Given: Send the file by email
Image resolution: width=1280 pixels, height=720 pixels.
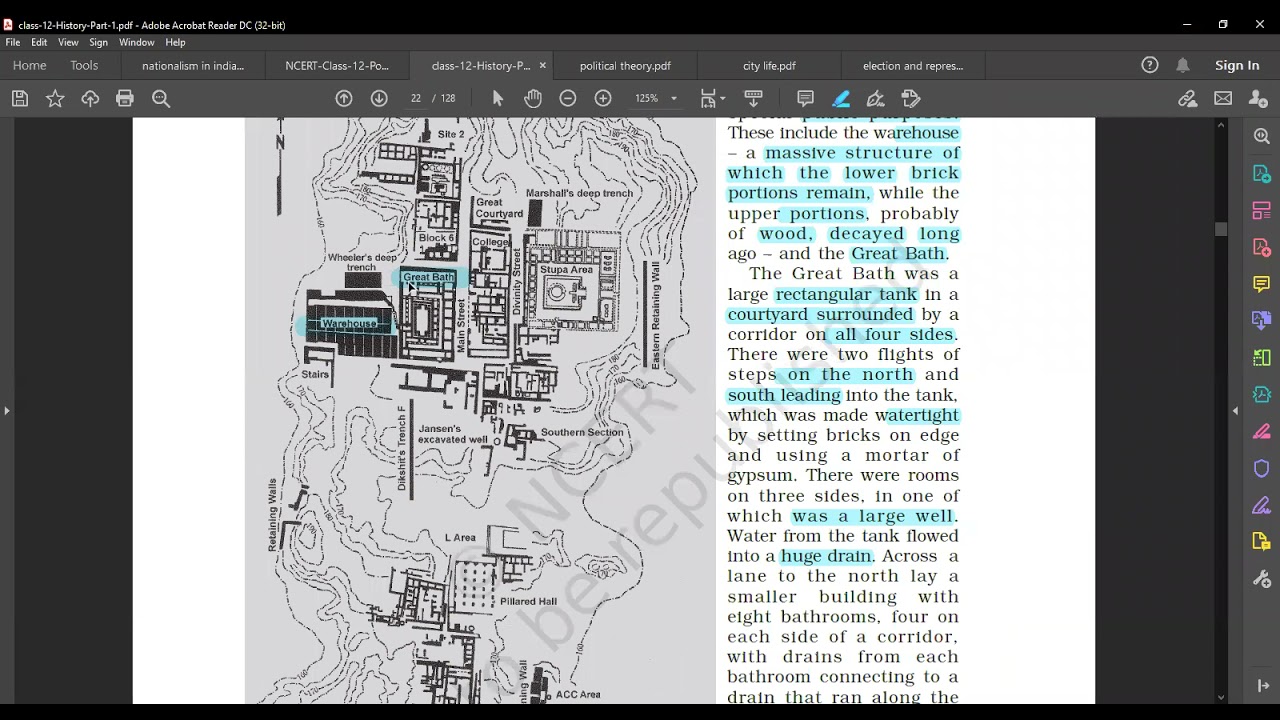Looking at the screenshot, I should [1223, 98].
